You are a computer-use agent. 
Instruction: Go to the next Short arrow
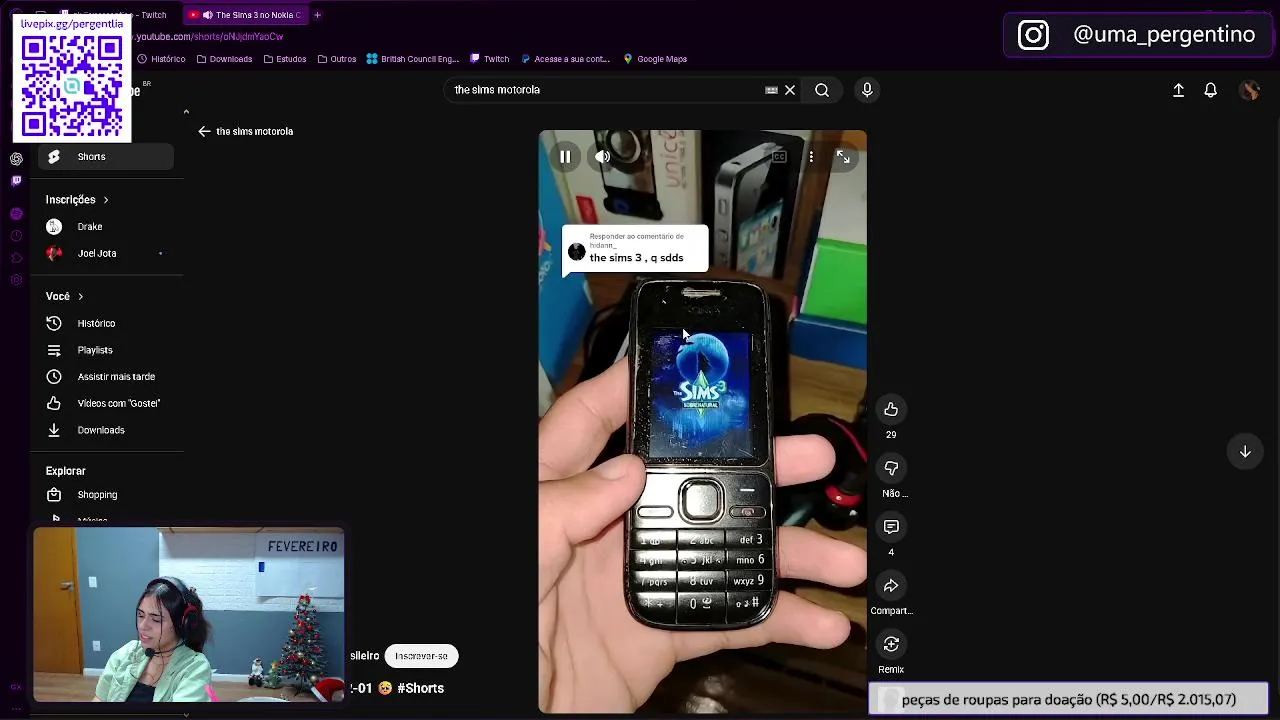click(1245, 452)
